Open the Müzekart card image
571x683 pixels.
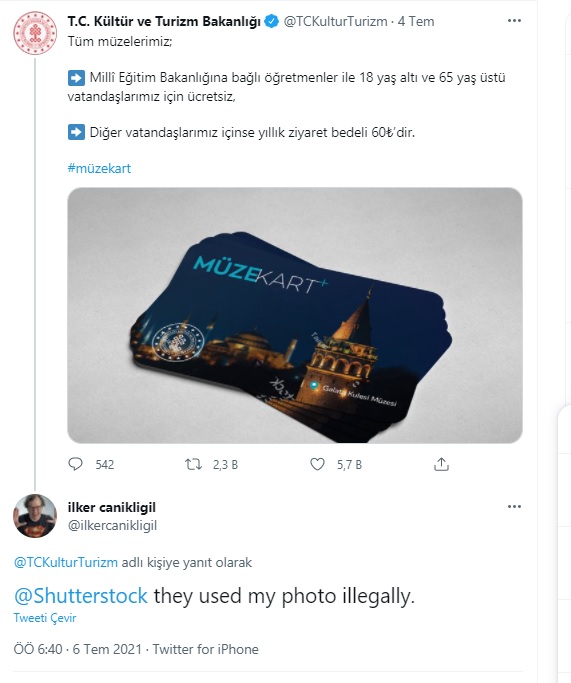(x=295, y=315)
